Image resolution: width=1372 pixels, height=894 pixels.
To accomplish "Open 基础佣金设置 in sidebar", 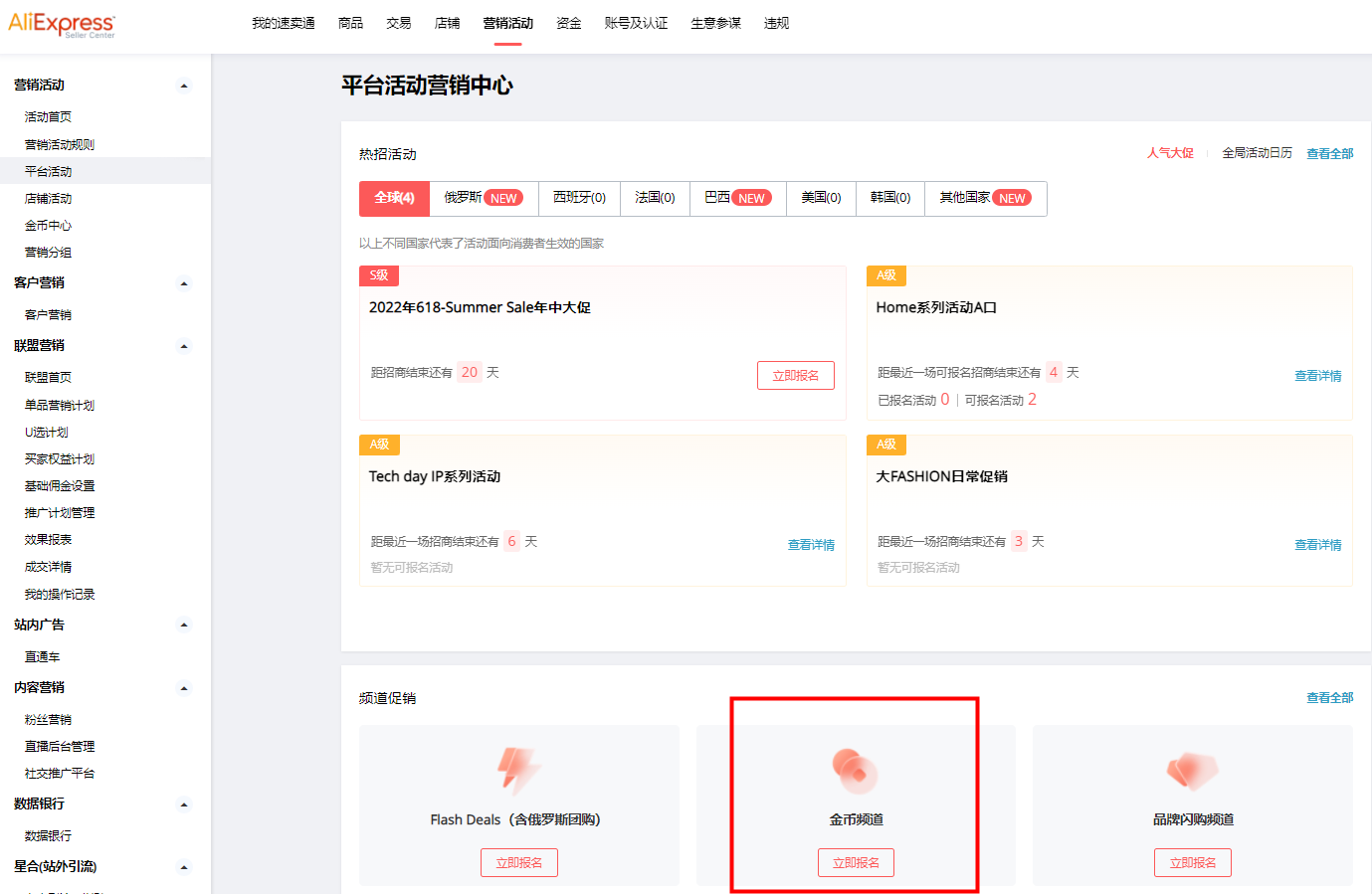I will tap(60, 486).
